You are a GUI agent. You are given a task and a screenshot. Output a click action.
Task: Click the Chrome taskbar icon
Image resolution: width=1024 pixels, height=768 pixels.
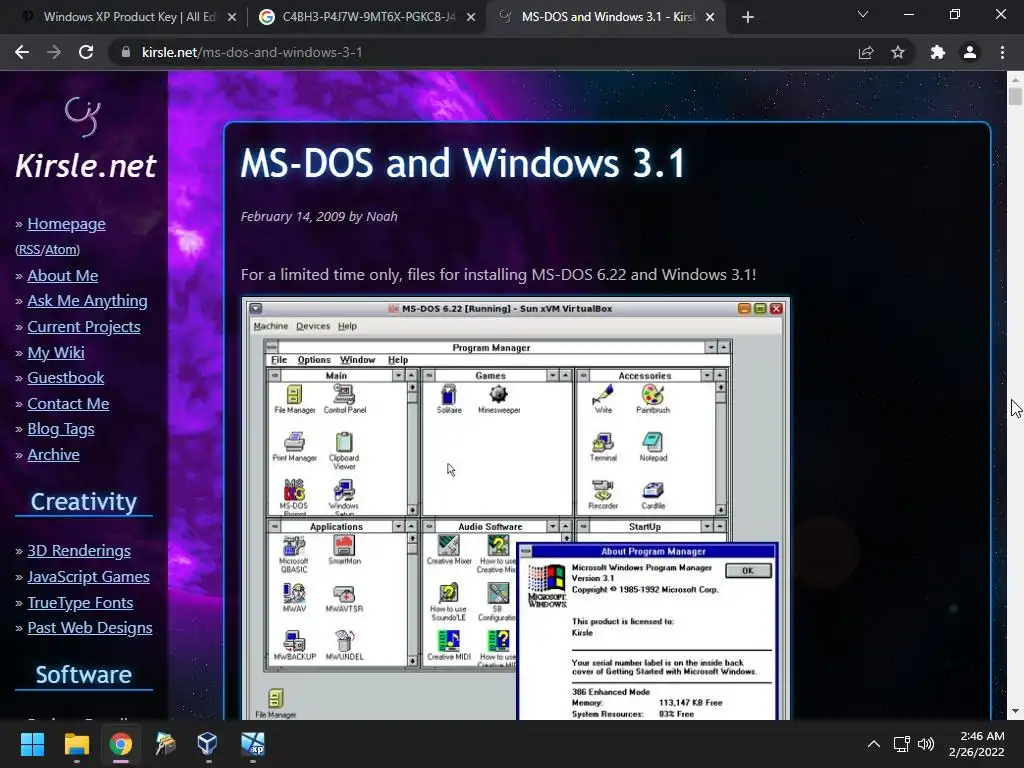click(121, 744)
